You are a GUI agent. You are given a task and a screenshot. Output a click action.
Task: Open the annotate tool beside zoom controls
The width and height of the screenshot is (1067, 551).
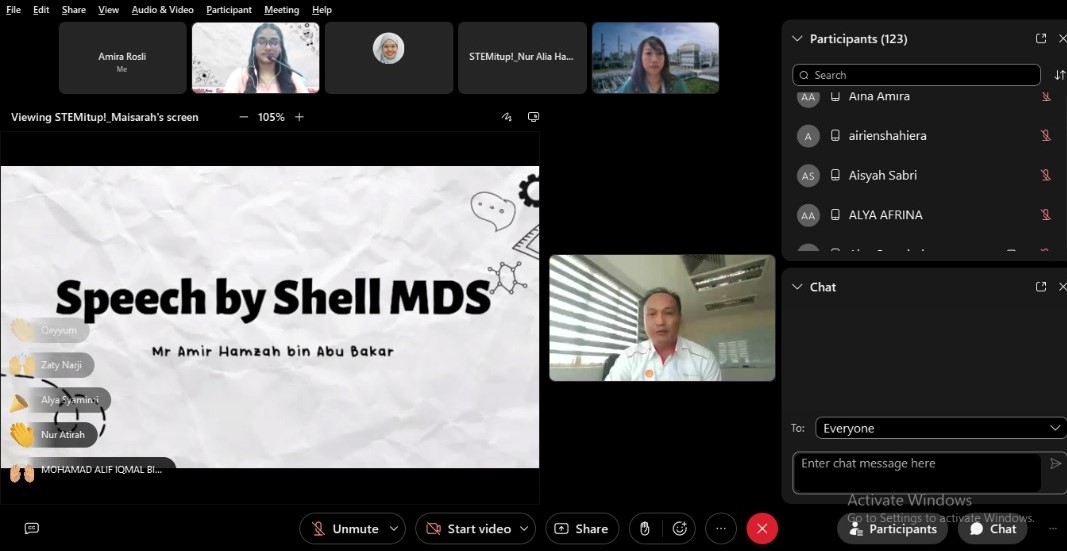(506, 117)
